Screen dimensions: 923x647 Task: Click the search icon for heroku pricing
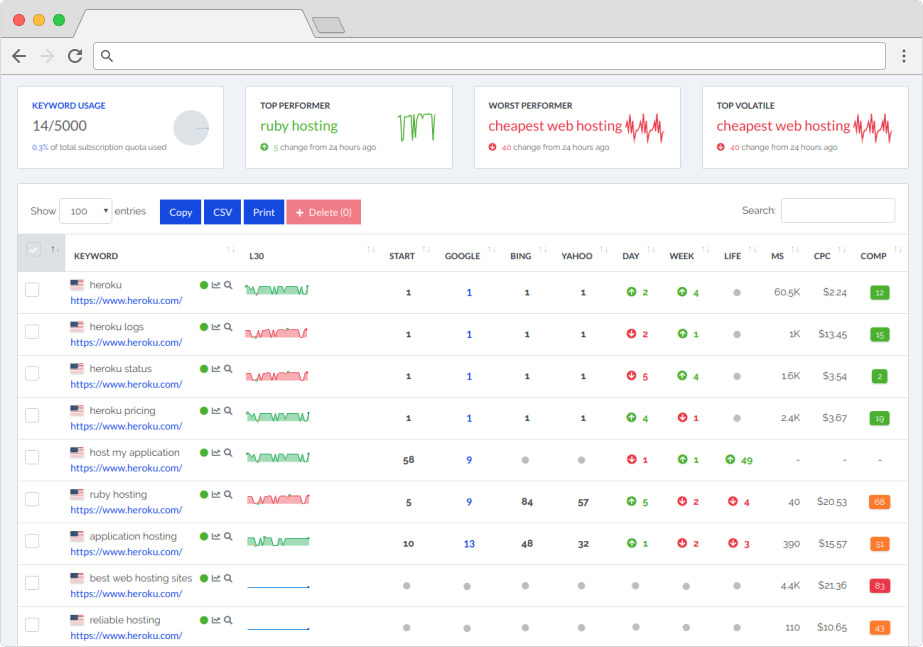(x=228, y=410)
